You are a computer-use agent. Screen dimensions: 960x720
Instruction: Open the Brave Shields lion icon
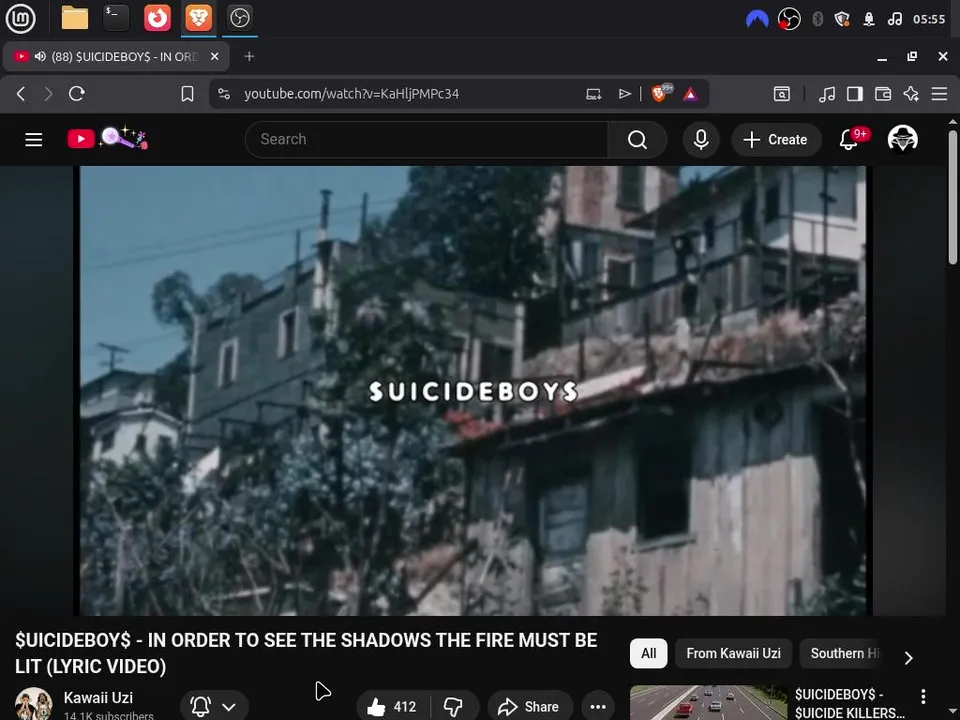[660, 93]
